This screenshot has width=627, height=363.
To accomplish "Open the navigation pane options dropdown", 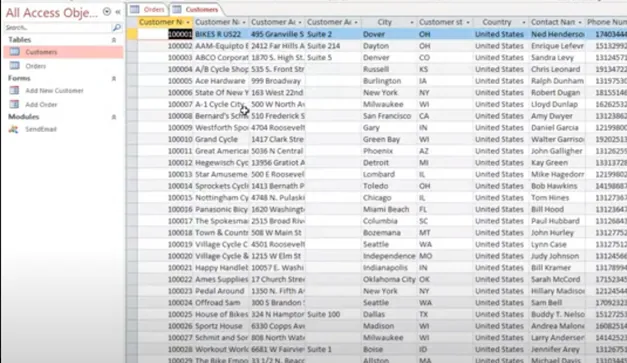I will coord(107,12).
